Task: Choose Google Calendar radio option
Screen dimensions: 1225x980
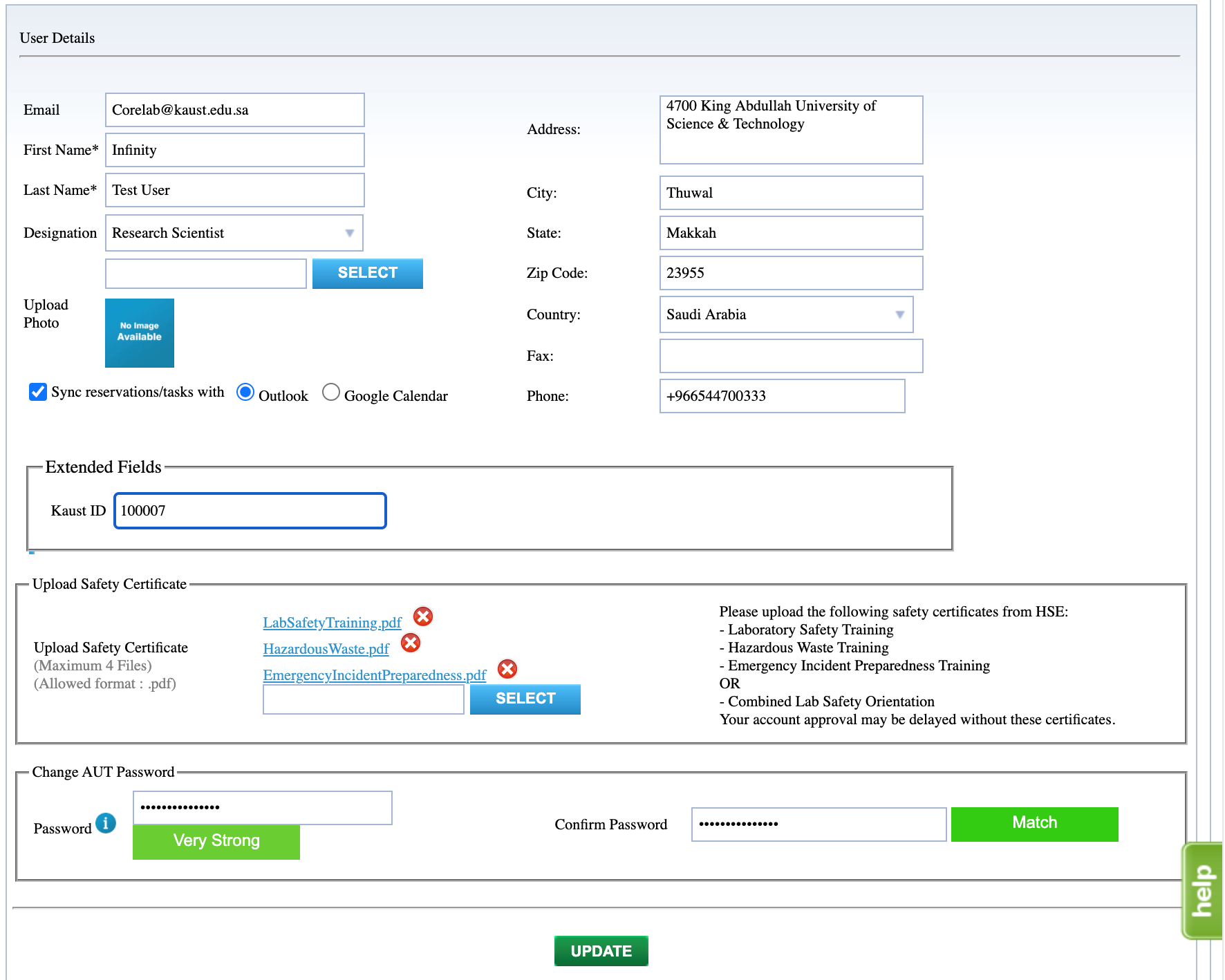Action: coord(331,392)
